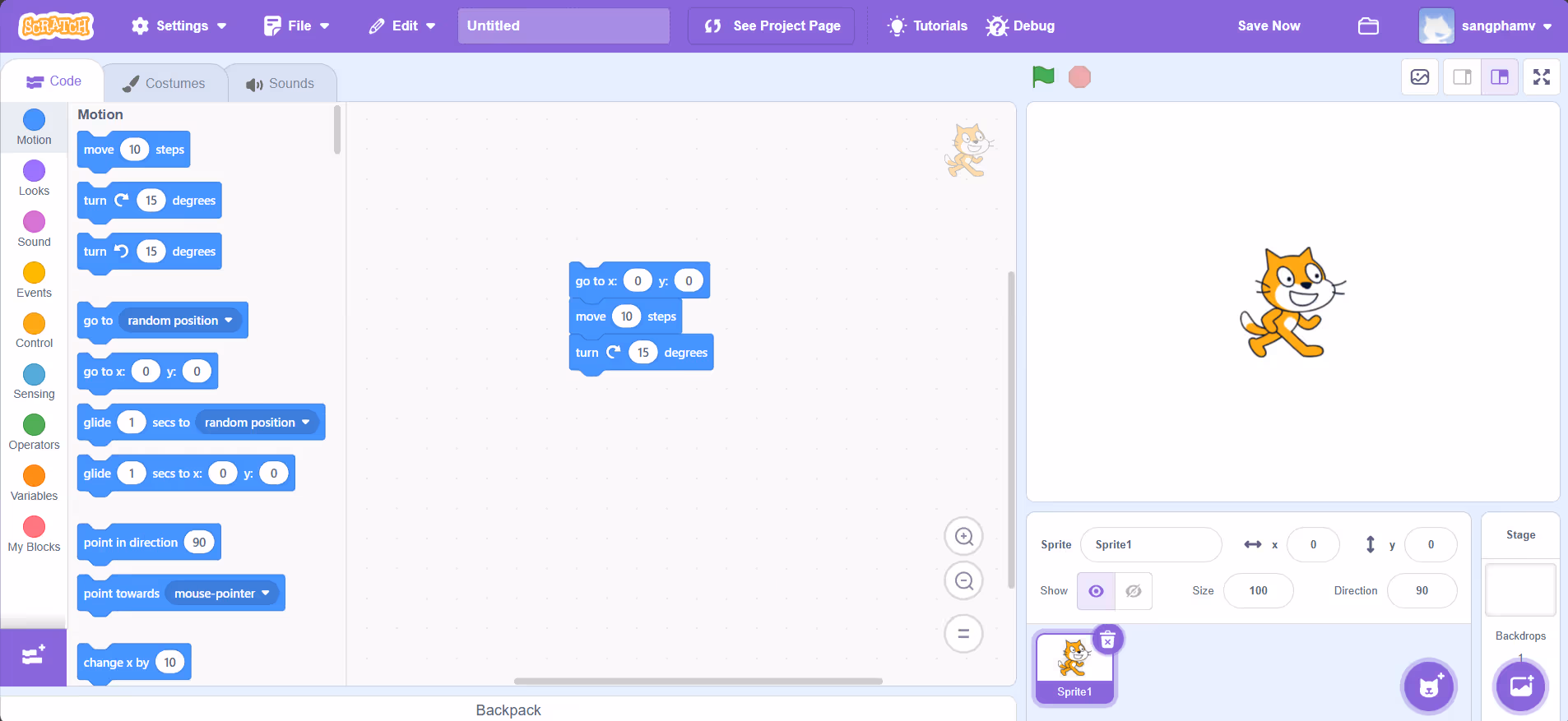Open the File dropdown menu

click(x=296, y=26)
